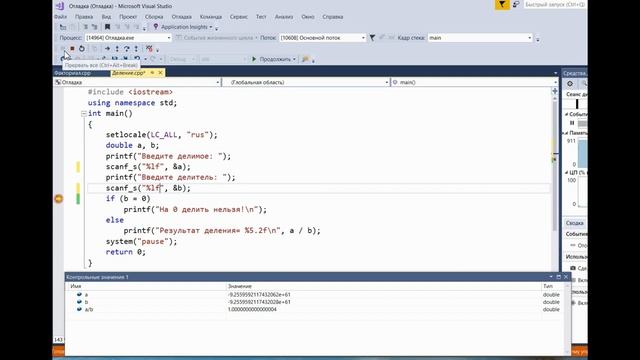Click the camera snapshot icon in Diagnostic panel

click(573, 268)
